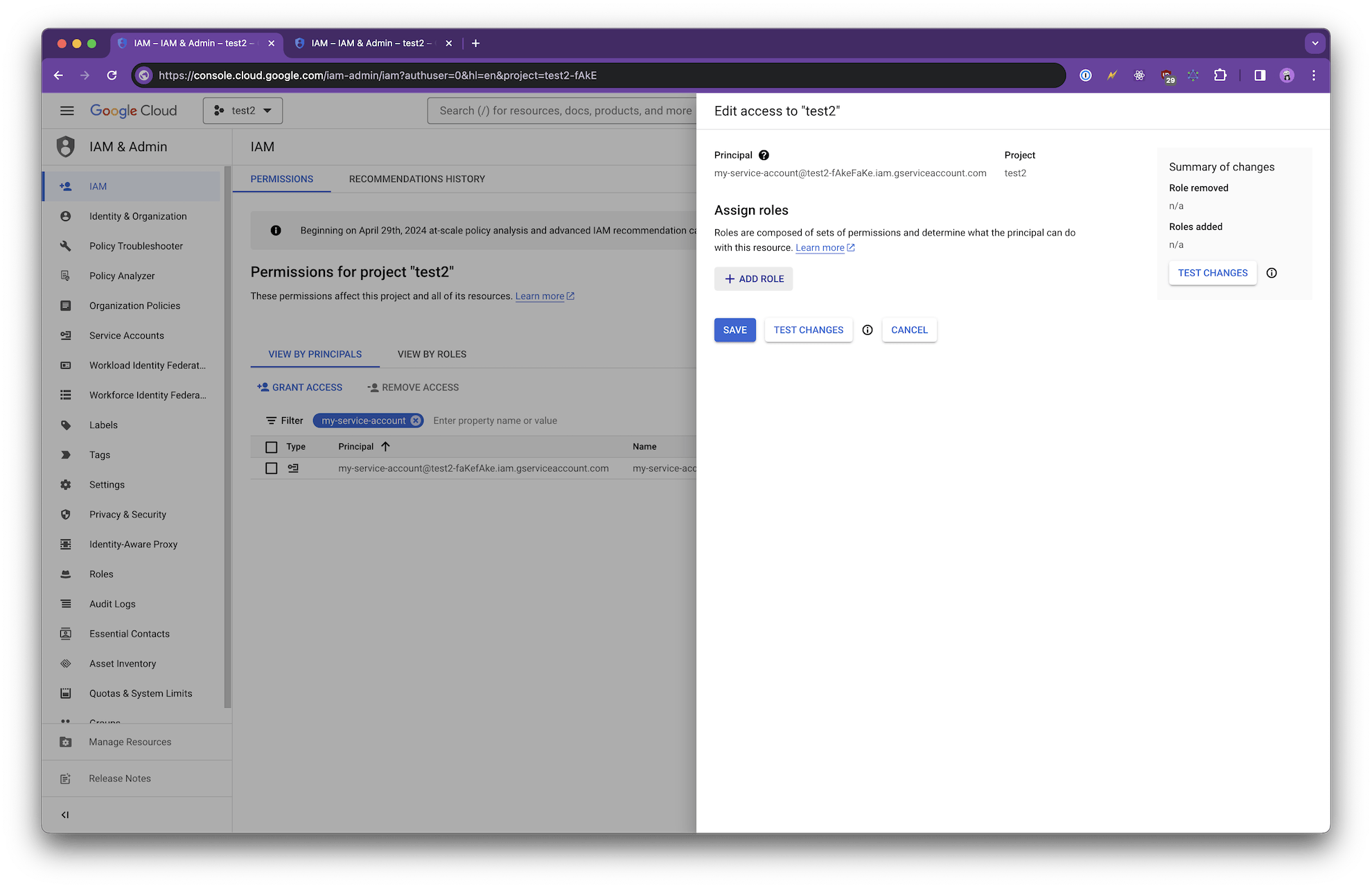Click the Grant Access icon
This screenshot has width=1372, height=888.
pos(263,387)
